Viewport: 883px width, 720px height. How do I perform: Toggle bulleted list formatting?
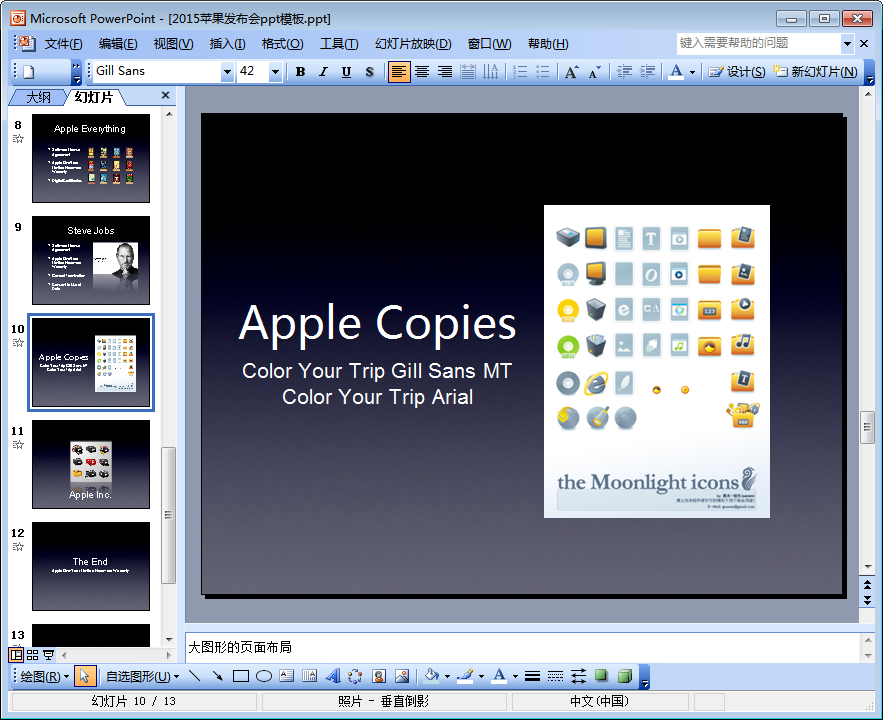(x=543, y=71)
